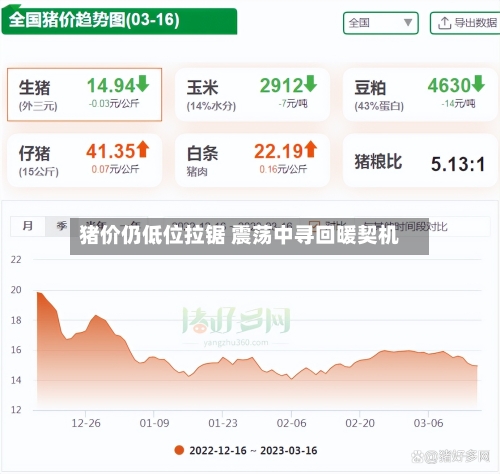Viewport: 500px width, 474px height.
Task: Select the 豆粕 (43%蛋白) price card
Action: coord(420,94)
